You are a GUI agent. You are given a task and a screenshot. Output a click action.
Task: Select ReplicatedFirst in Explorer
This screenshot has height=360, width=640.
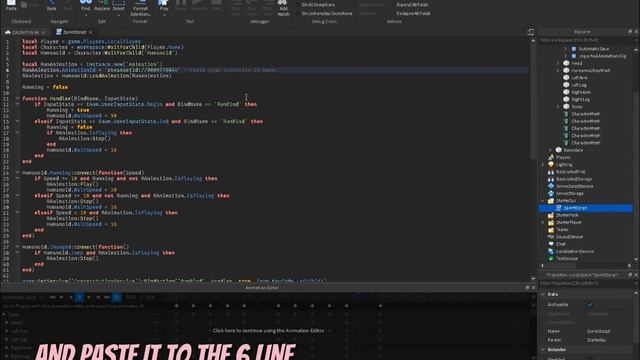coord(571,172)
